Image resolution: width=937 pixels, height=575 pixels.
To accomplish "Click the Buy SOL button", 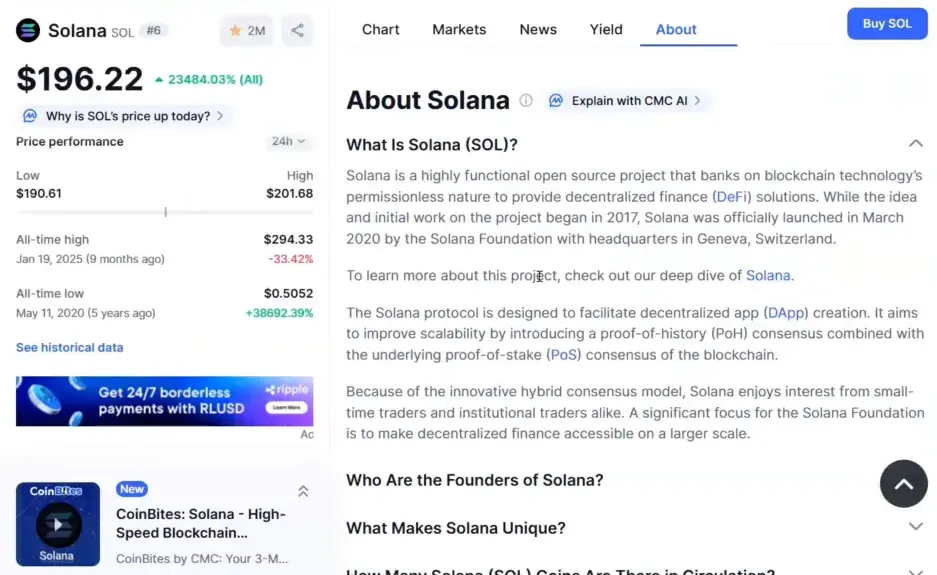I will click(x=887, y=24).
